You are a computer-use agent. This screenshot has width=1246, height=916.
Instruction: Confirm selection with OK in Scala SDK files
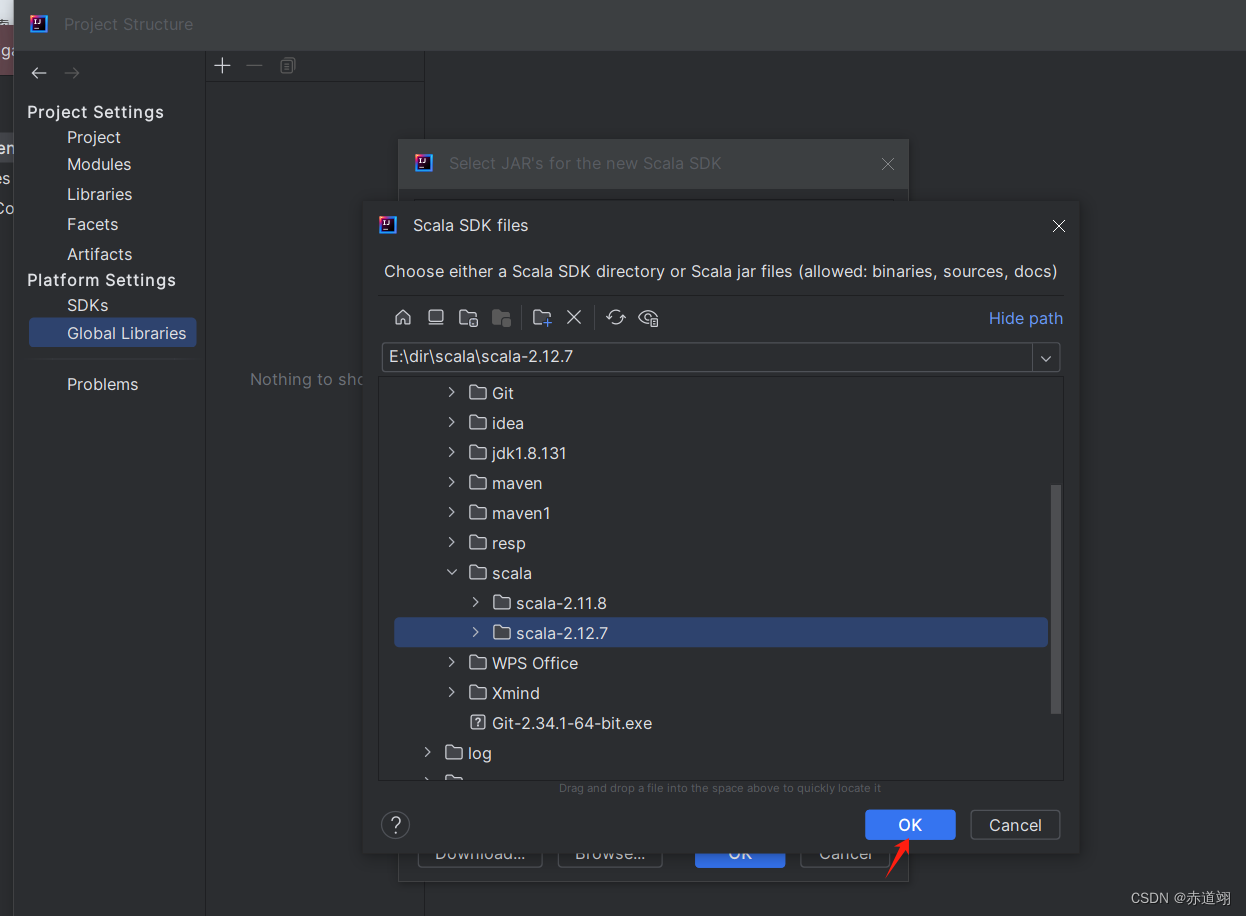click(x=910, y=825)
